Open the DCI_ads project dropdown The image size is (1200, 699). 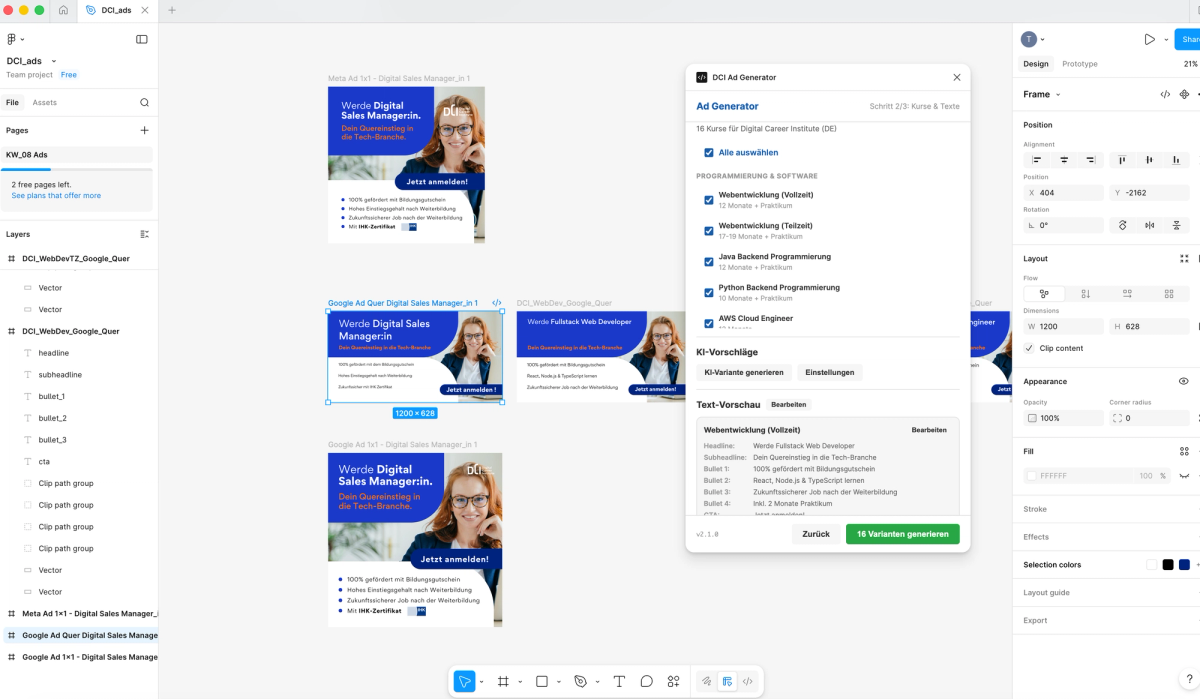tap(55, 60)
